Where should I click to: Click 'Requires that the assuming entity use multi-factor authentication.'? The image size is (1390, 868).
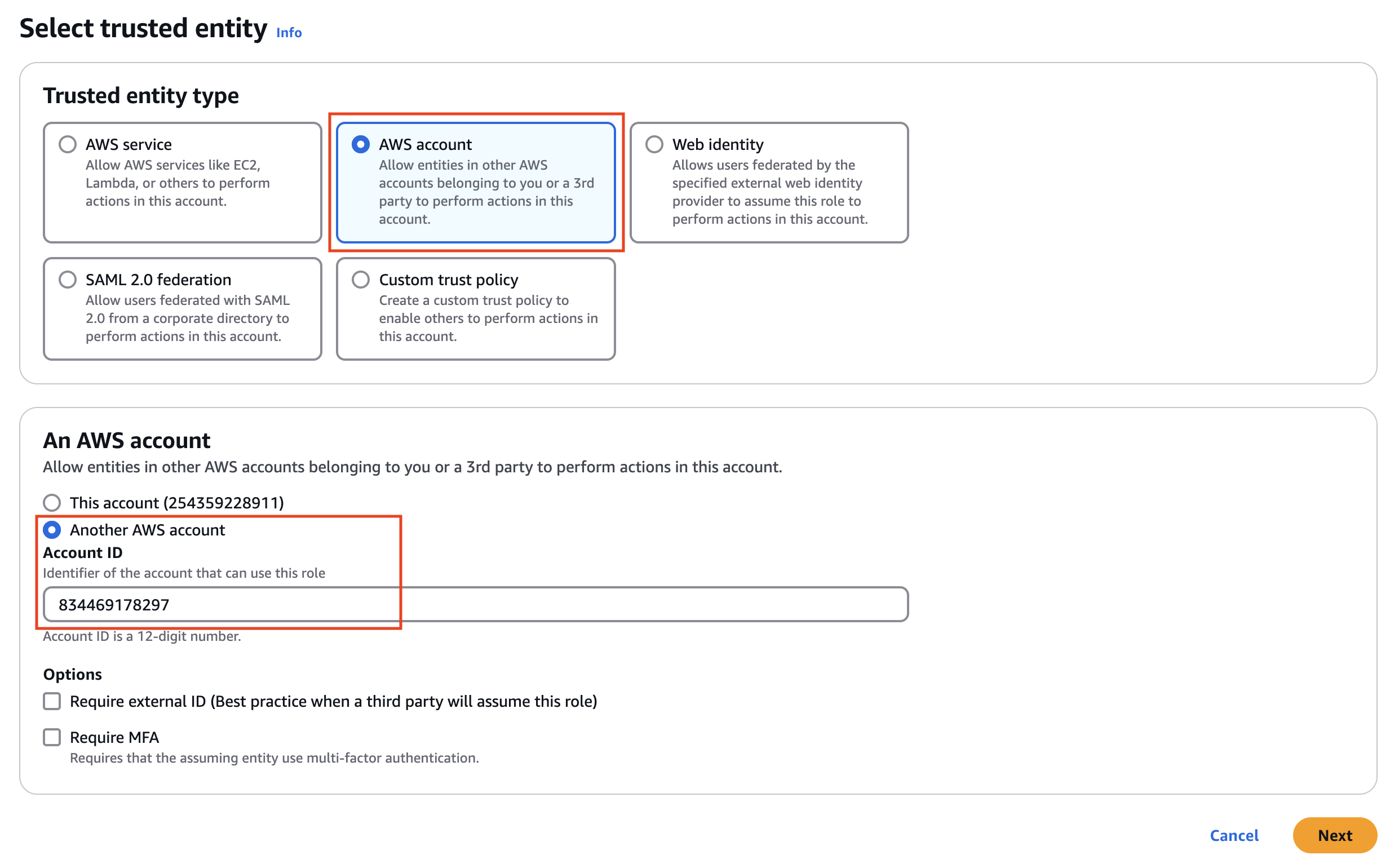[274, 758]
